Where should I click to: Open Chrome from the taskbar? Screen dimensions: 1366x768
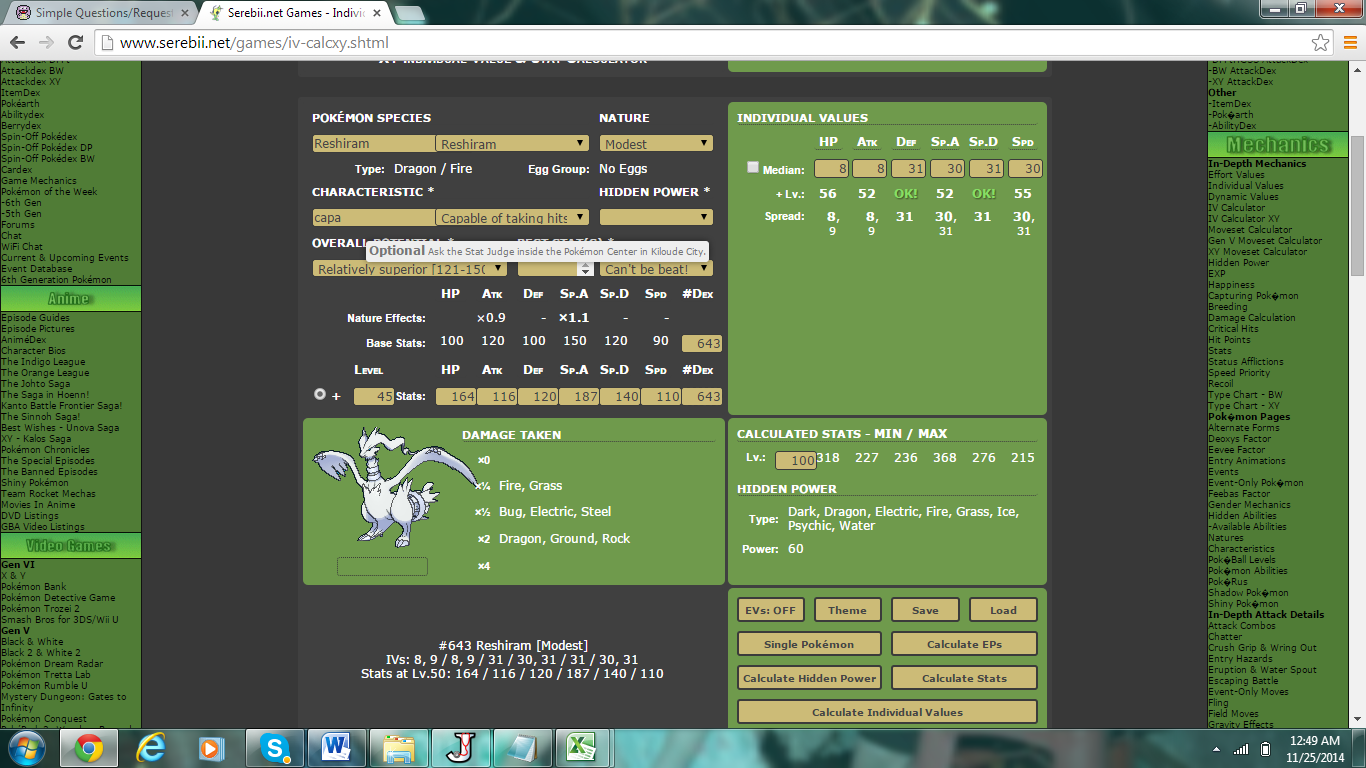(x=88, y=748)
